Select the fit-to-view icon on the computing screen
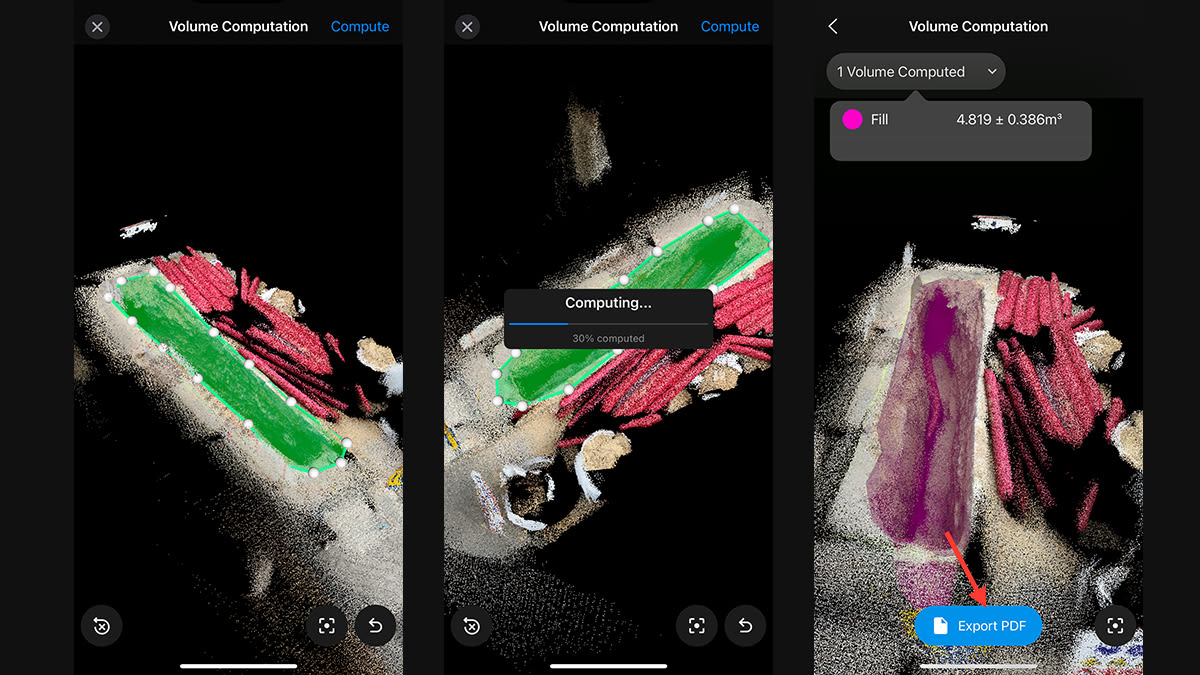The width and height of the screenshot is (1200, 675). (x=697, y=625)
